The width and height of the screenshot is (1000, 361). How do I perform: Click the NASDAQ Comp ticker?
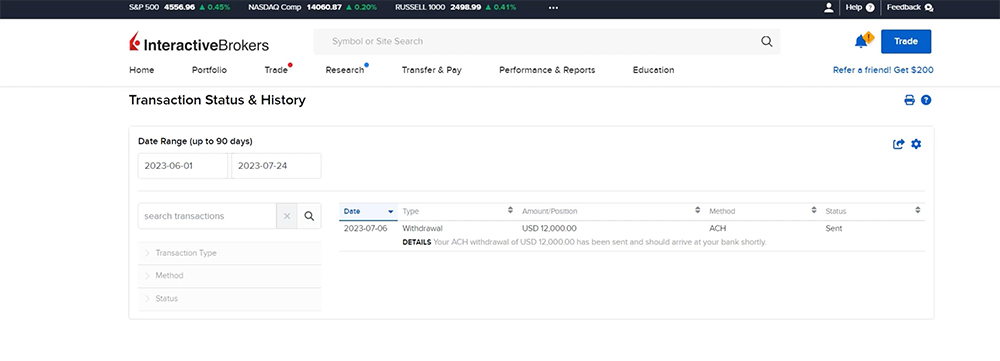tap(312, 8)
